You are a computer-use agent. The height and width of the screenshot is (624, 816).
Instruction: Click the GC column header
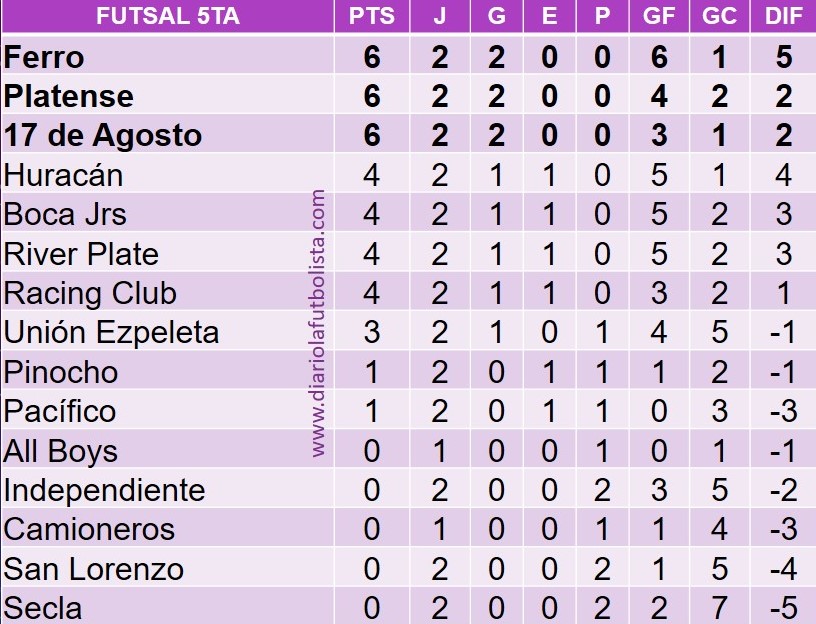[720, 18]
